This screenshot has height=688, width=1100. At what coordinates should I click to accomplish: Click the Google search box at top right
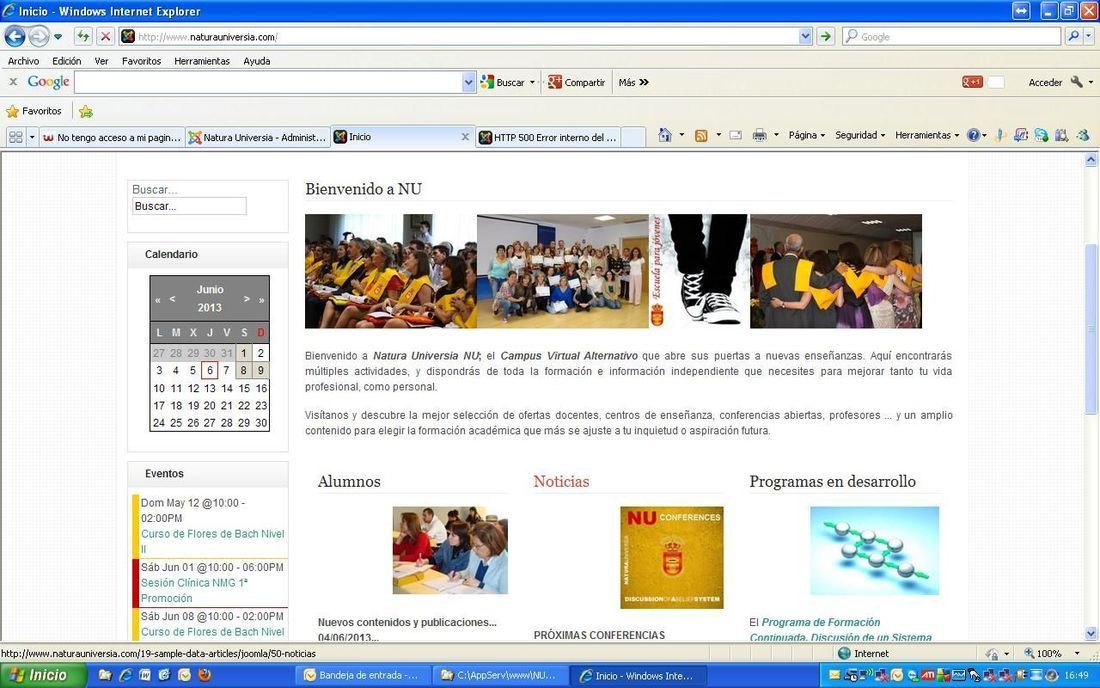[x=952, y=36]
